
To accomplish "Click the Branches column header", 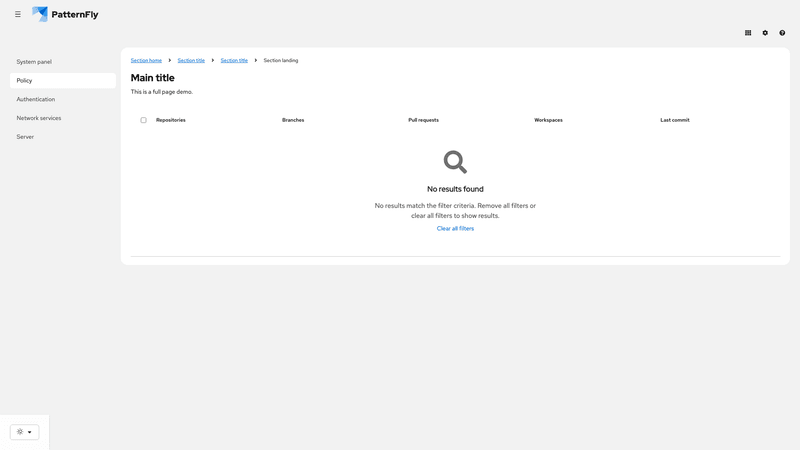I will pos(293,120).
